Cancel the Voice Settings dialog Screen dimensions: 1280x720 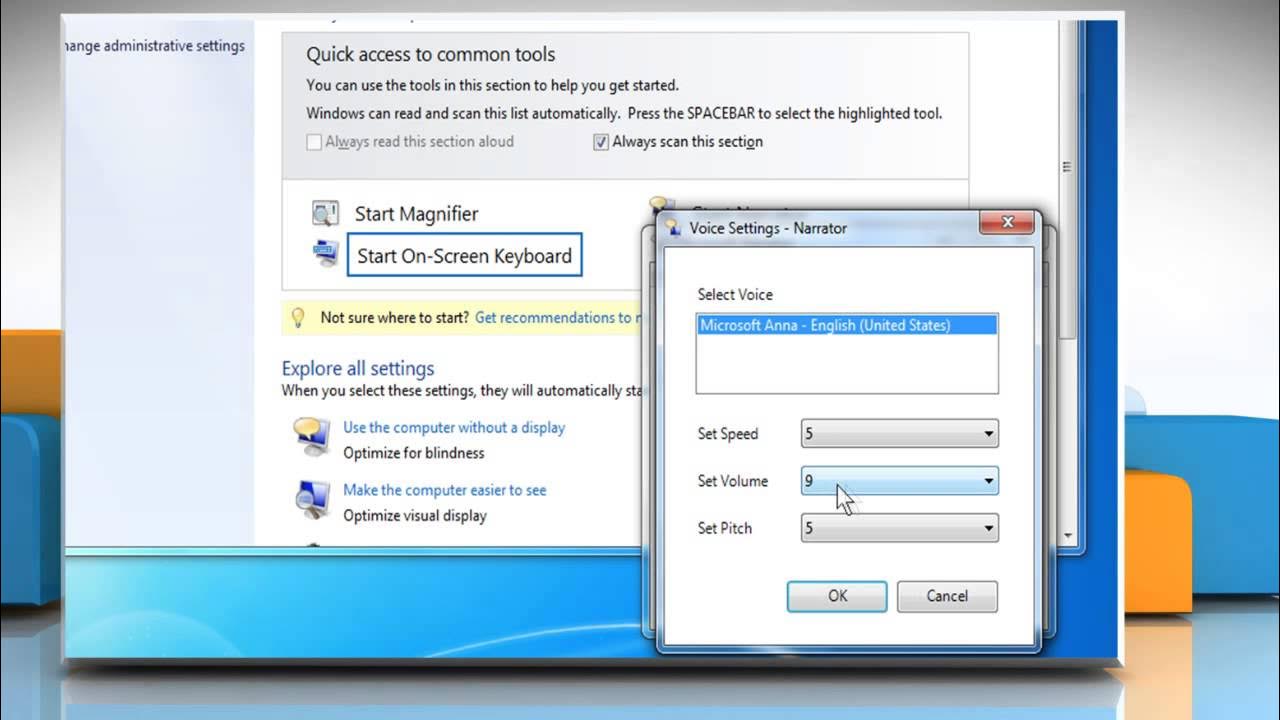tap(946, 596)
